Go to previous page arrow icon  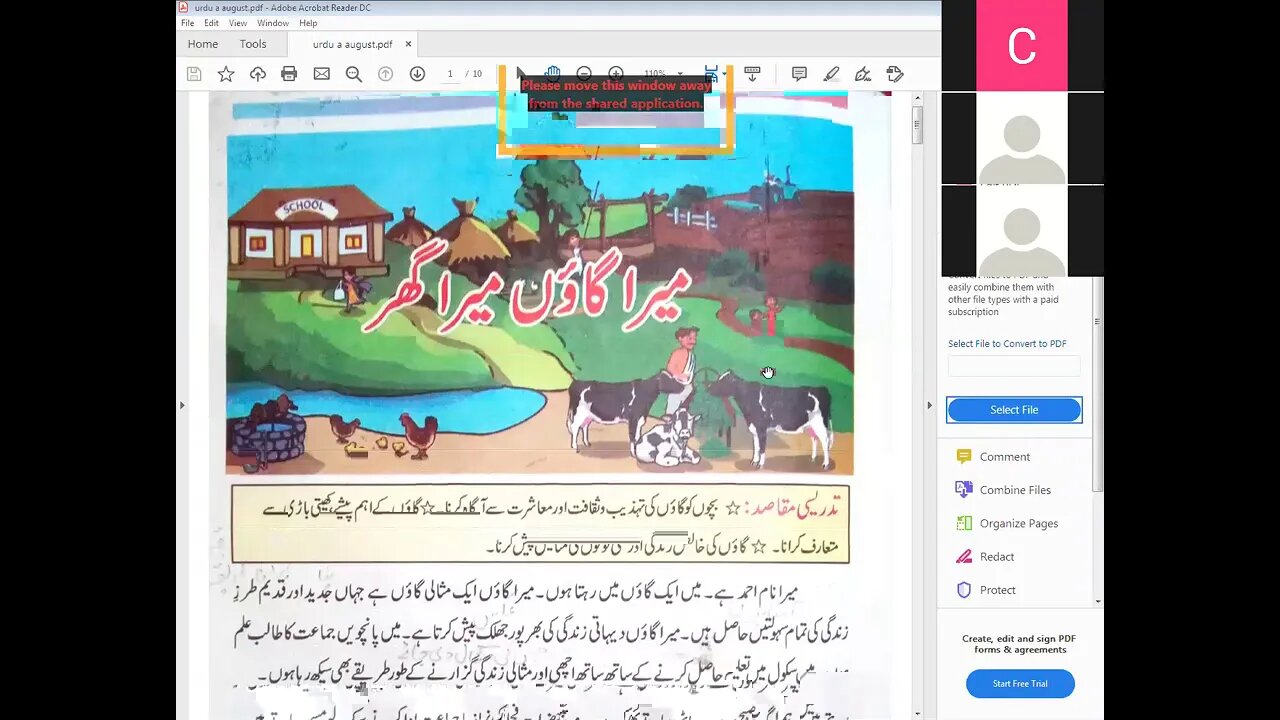pyautogui.click(x=385, y=74)
